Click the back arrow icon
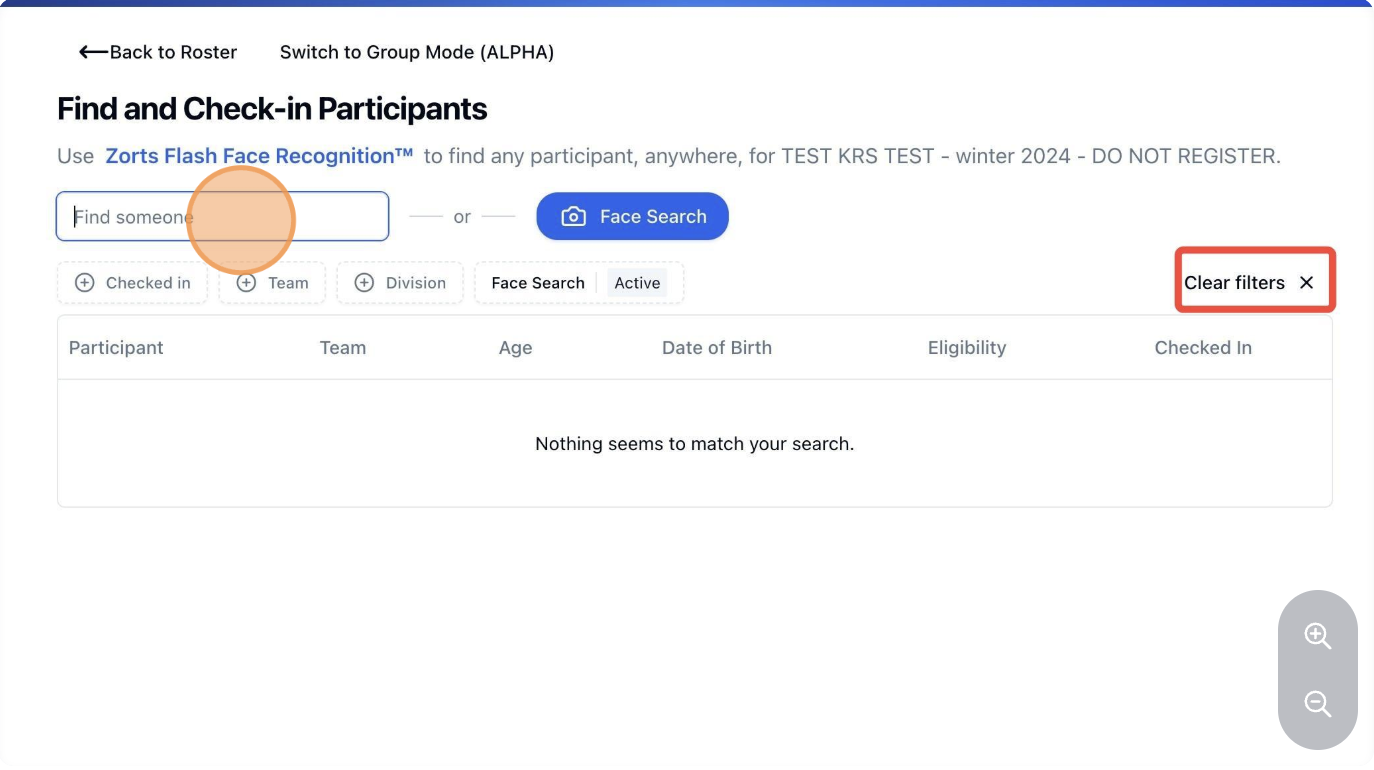1374x770 pixels. (93, 52)
